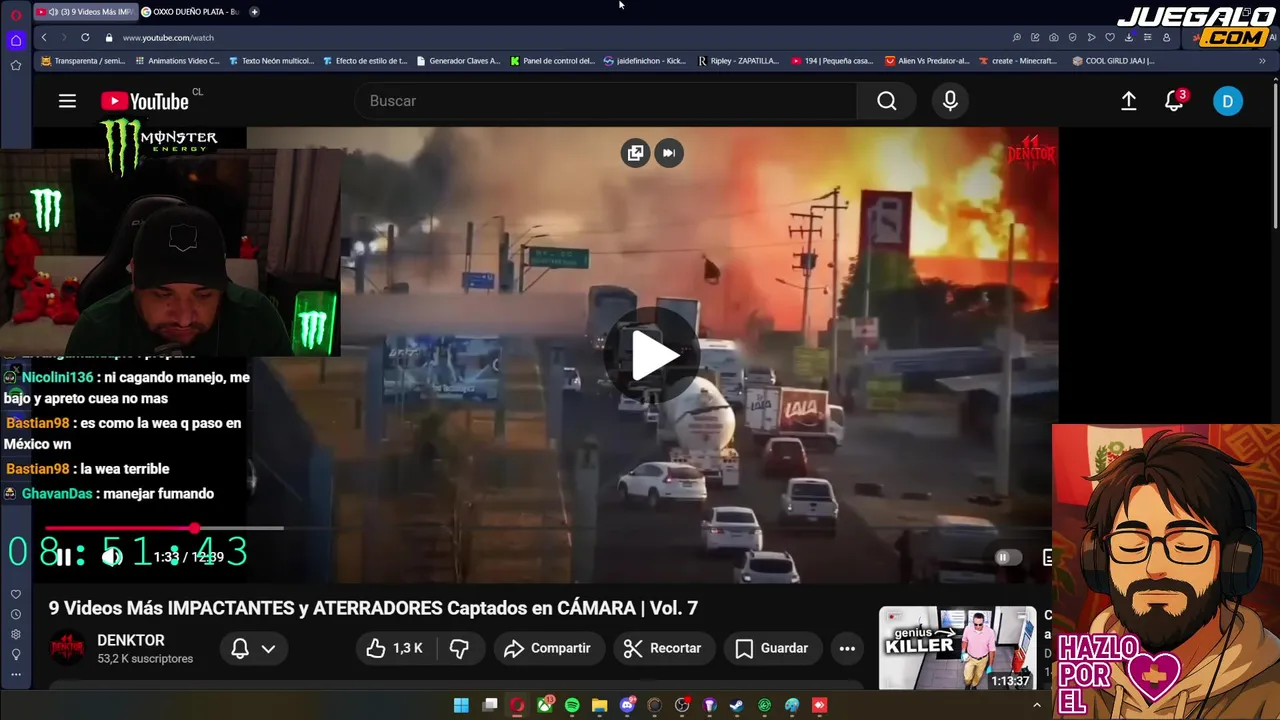Click in the Buscar search field
Viewport: 1280px width, 720px height.
click(x=606, y=101)
